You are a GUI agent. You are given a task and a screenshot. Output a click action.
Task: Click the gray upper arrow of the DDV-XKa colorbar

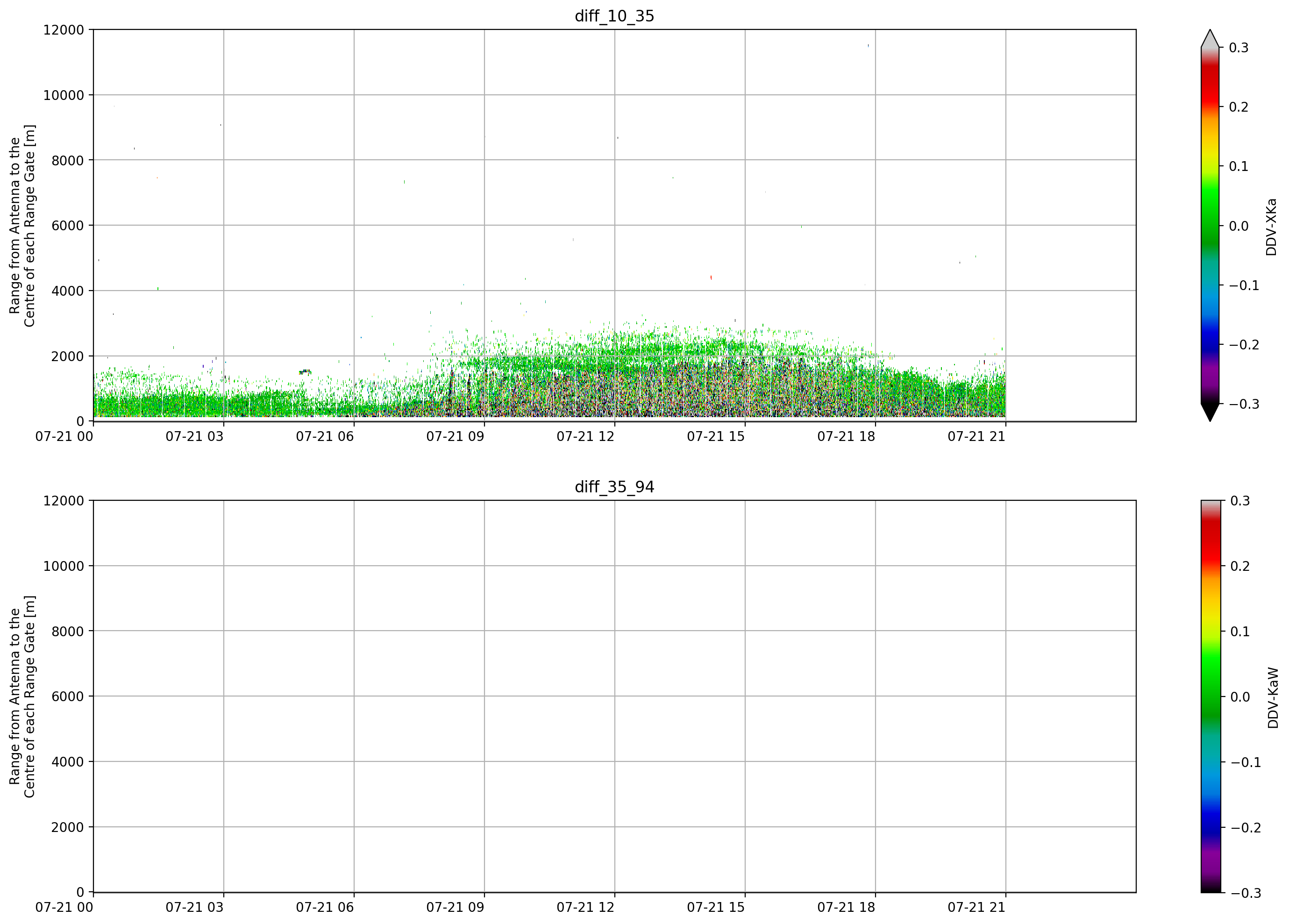(x=1210, y=39)
